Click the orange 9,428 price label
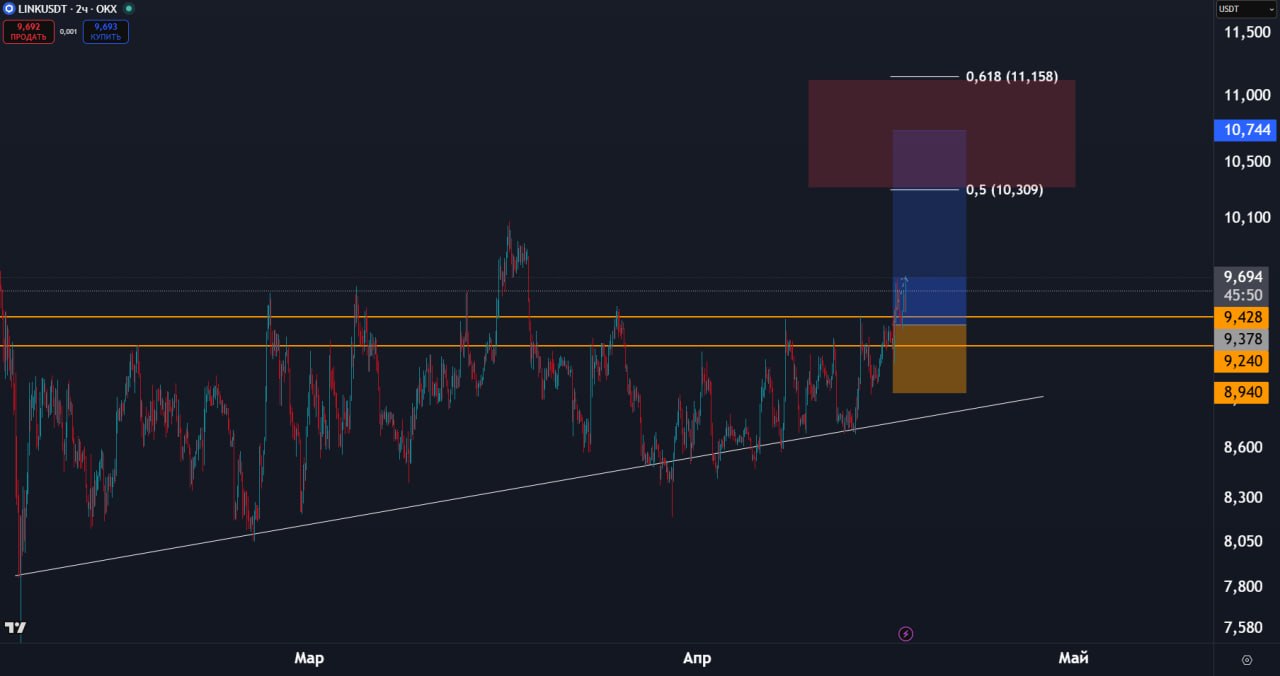This screenshot has width=1280, height=676. point(1244,317)
